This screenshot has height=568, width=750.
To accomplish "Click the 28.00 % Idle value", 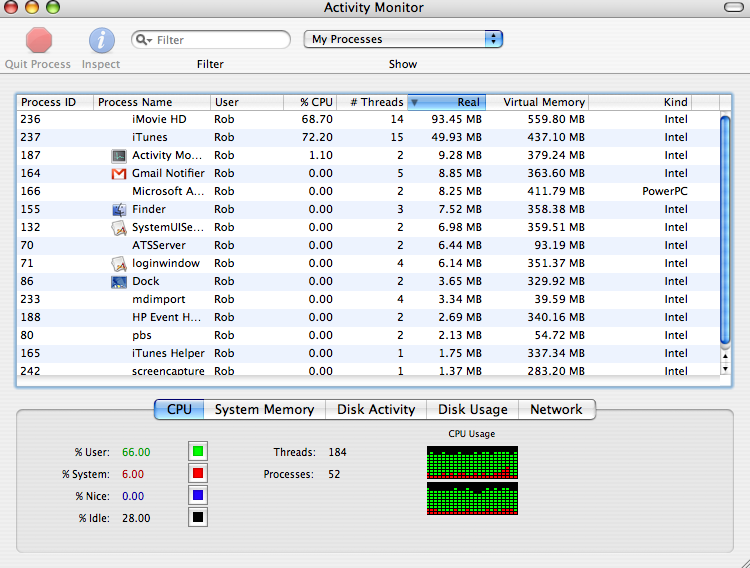I will pyautogui.click(x=136, y=518).
